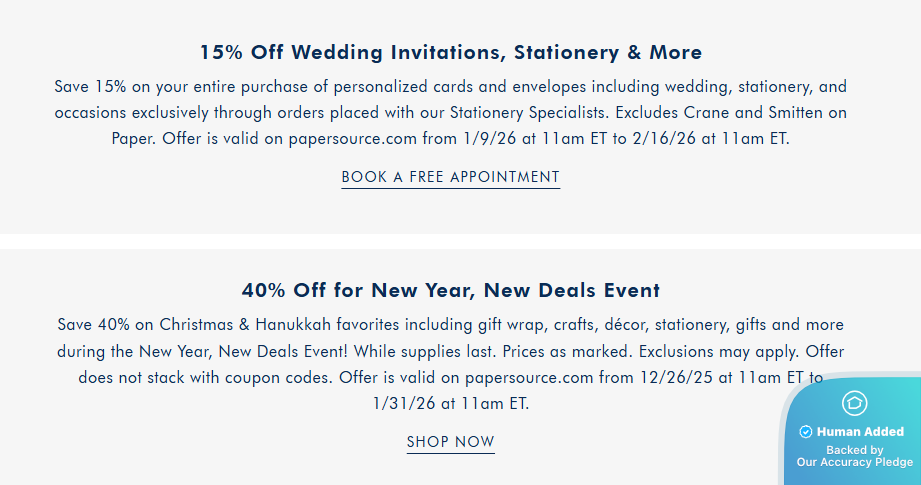
Task: Click the white divider between offer sections
Action: pyautogui.click(x=450, y=241)
